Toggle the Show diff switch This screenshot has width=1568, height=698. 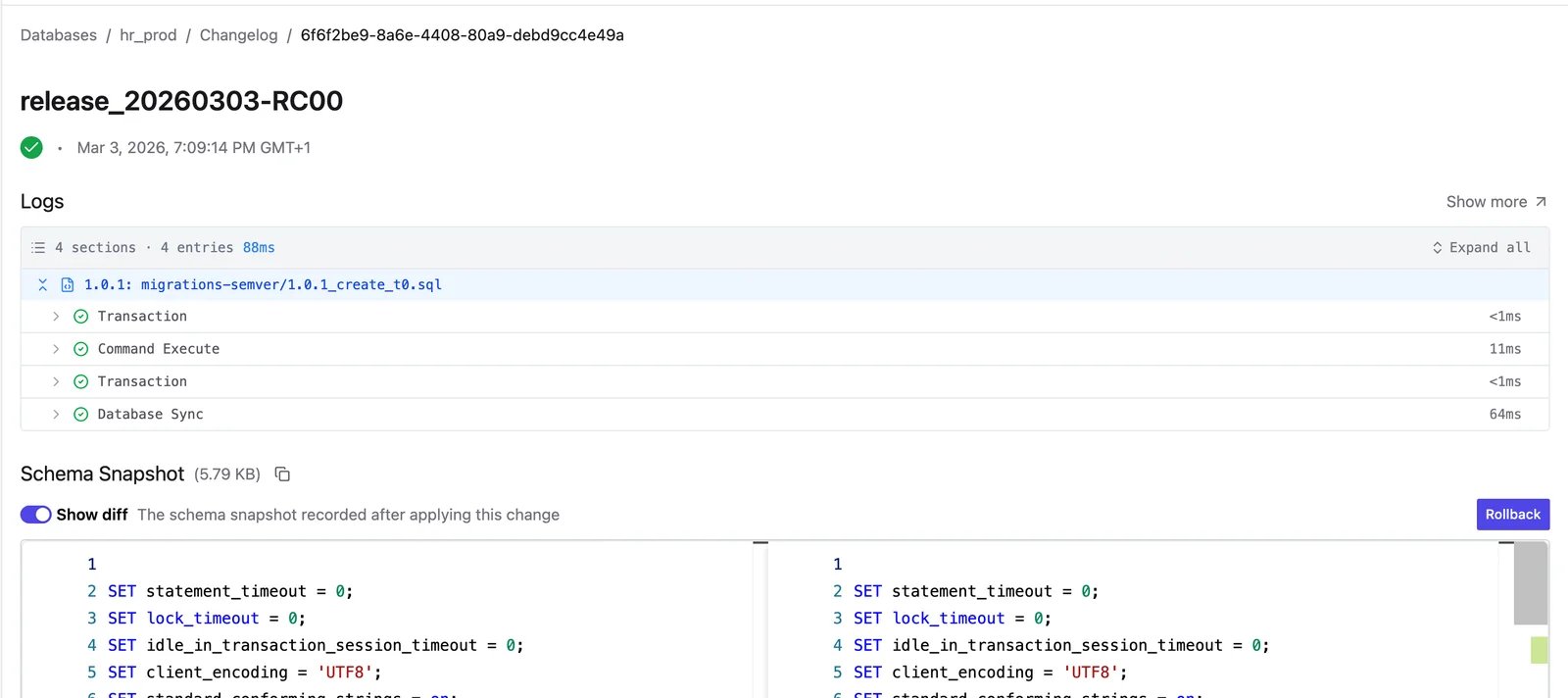click(x=36, y=515)
